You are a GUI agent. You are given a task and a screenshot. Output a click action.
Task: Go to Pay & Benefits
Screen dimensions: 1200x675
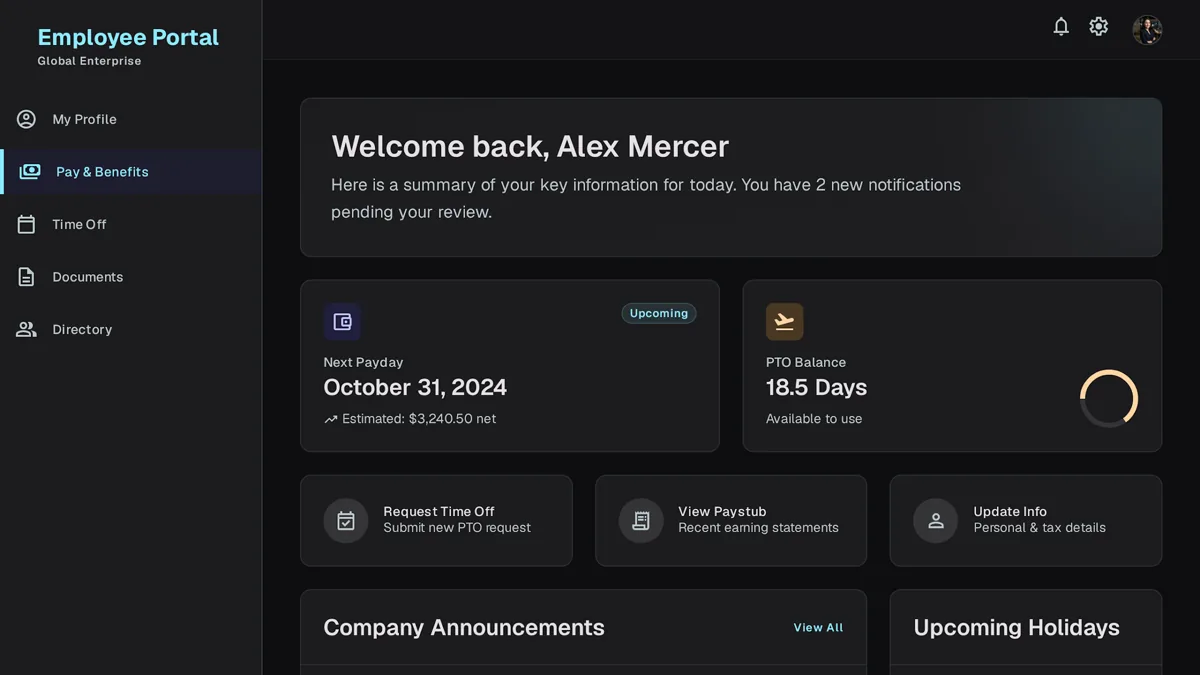(x=131, y=172)
